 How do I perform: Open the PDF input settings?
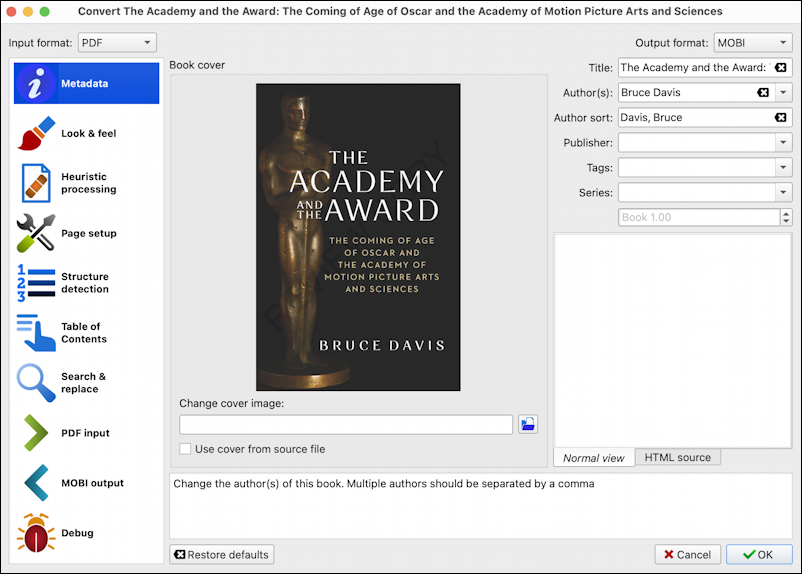[x=87, y=433]
